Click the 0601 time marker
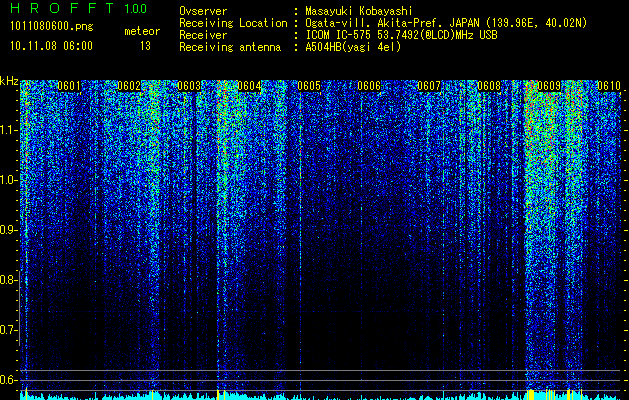This screenshot has height=400, width=629. click(x=69, y=86)
